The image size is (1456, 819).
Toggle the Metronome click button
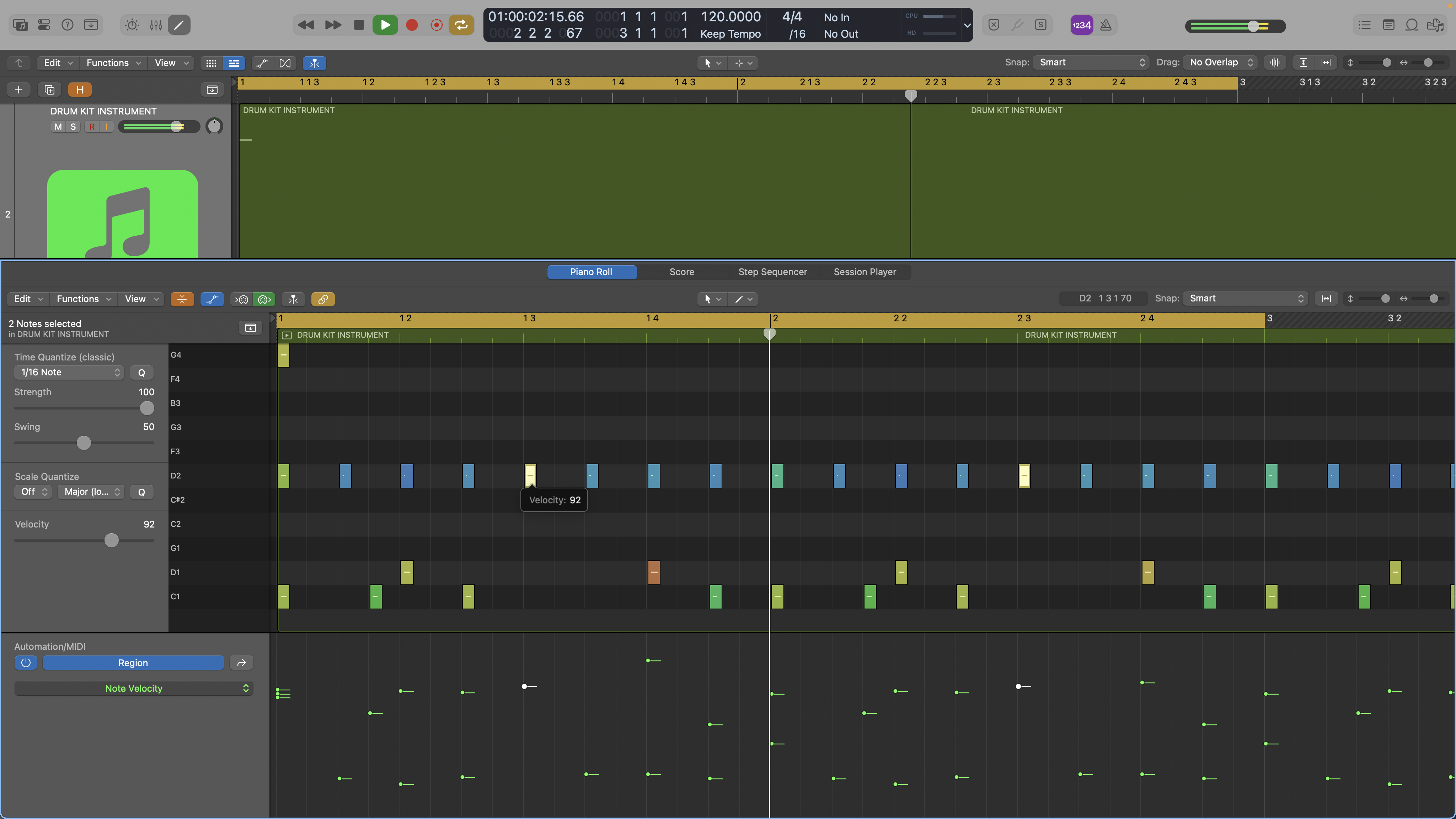1106,25
